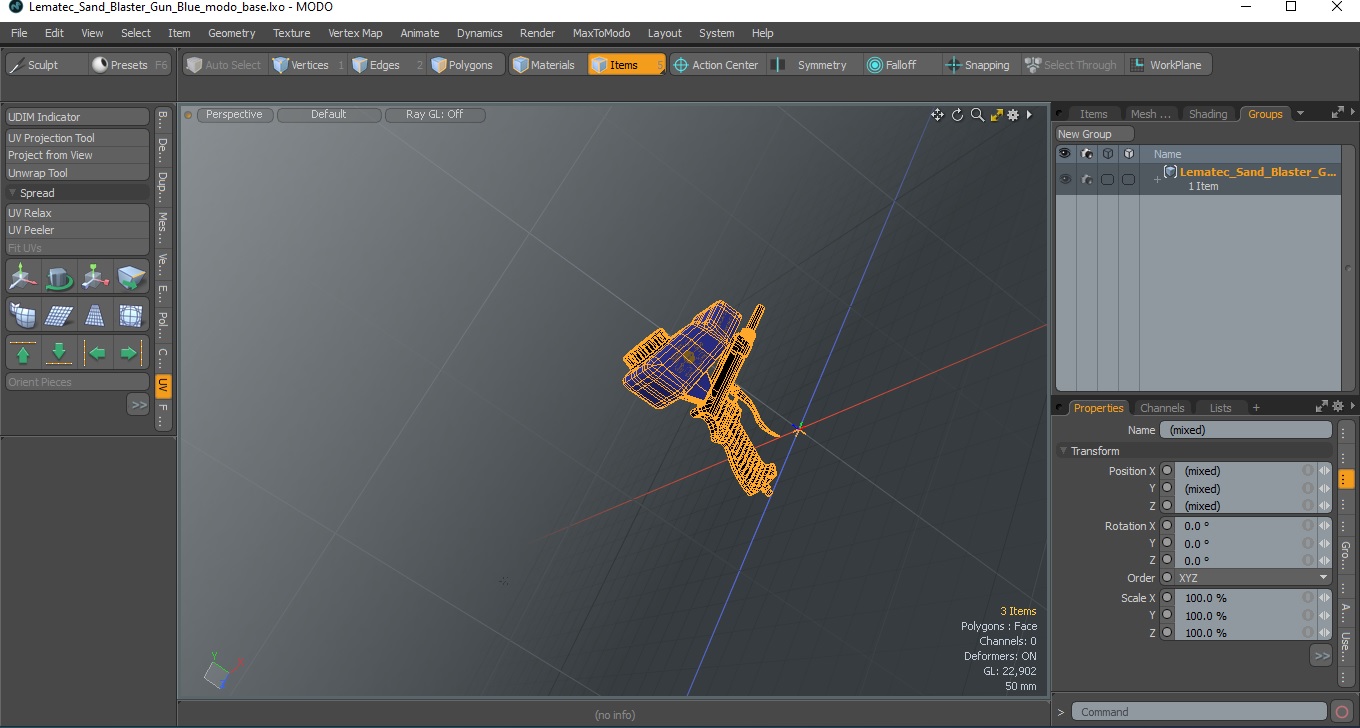Click the record button beside the Command field

point(1342,712)
